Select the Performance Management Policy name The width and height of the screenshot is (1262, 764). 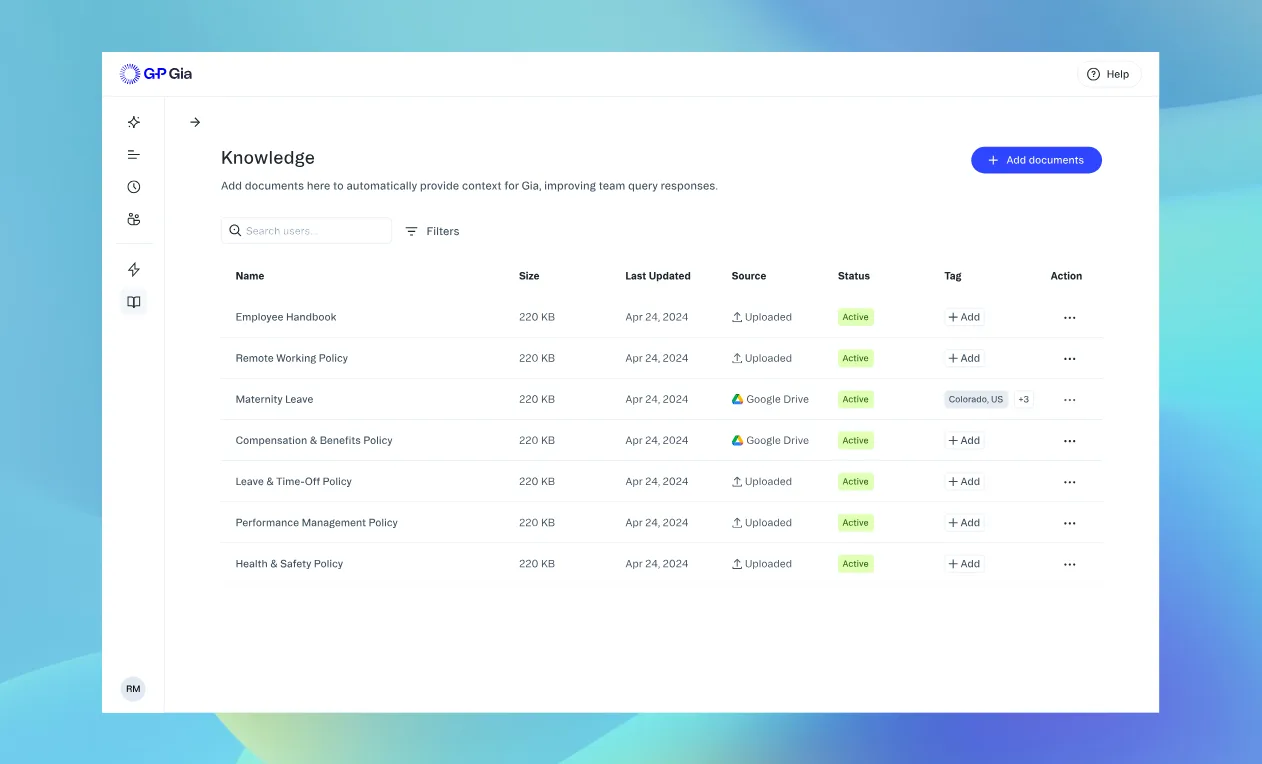coord(317,523)
